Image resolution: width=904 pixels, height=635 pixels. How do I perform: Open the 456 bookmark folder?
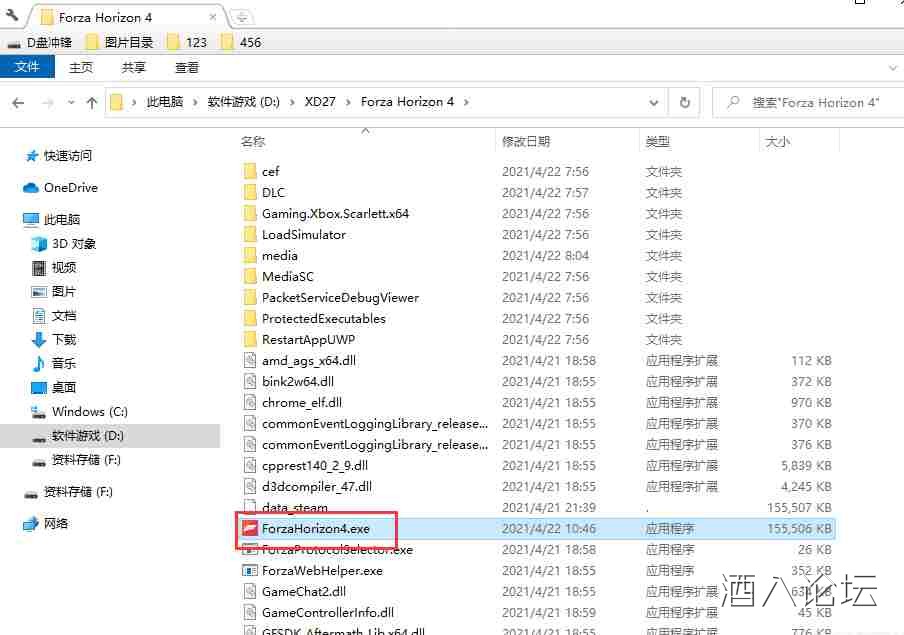242,42
